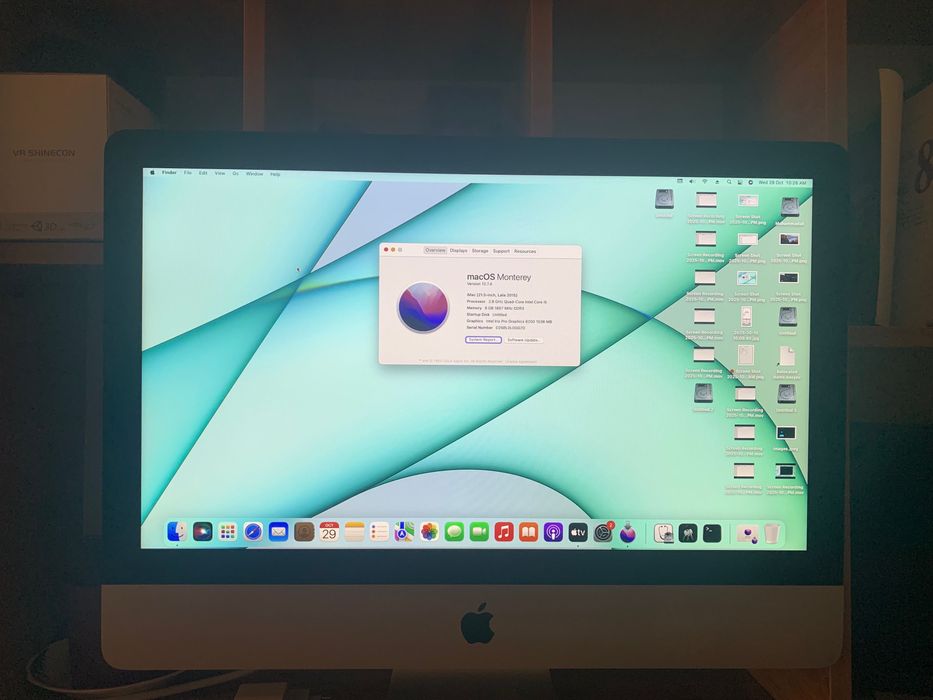Switch to the Resources tab
The width and height of the screenshot is (933, 700).
(x=525, y=251)
